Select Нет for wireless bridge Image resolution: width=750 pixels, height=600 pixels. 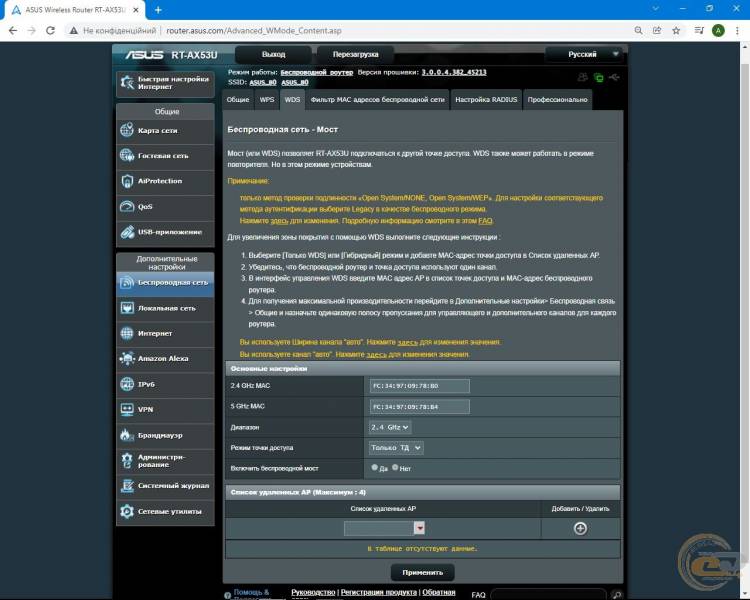point(395,467)
